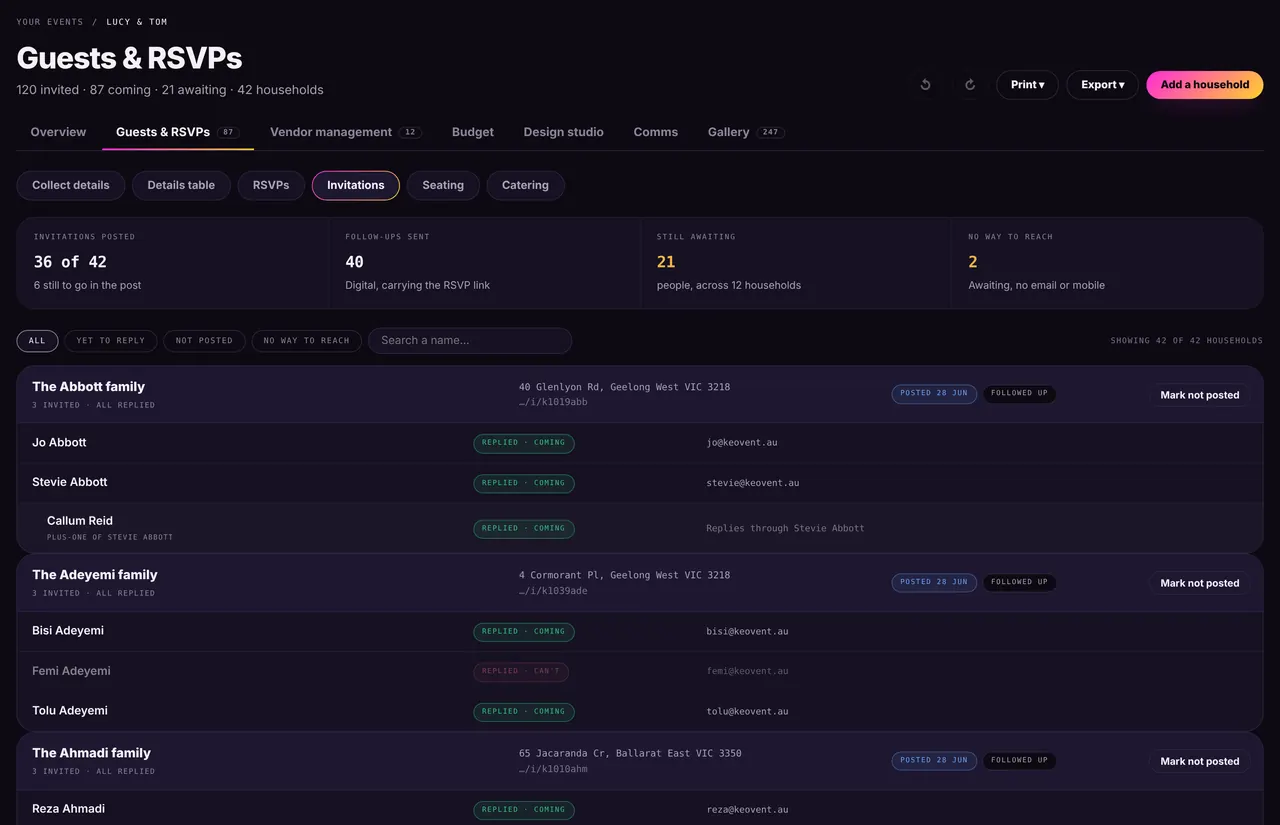Open the Export dropdown
This screenshot has width=1280, height=825.
coord(1102,85)
